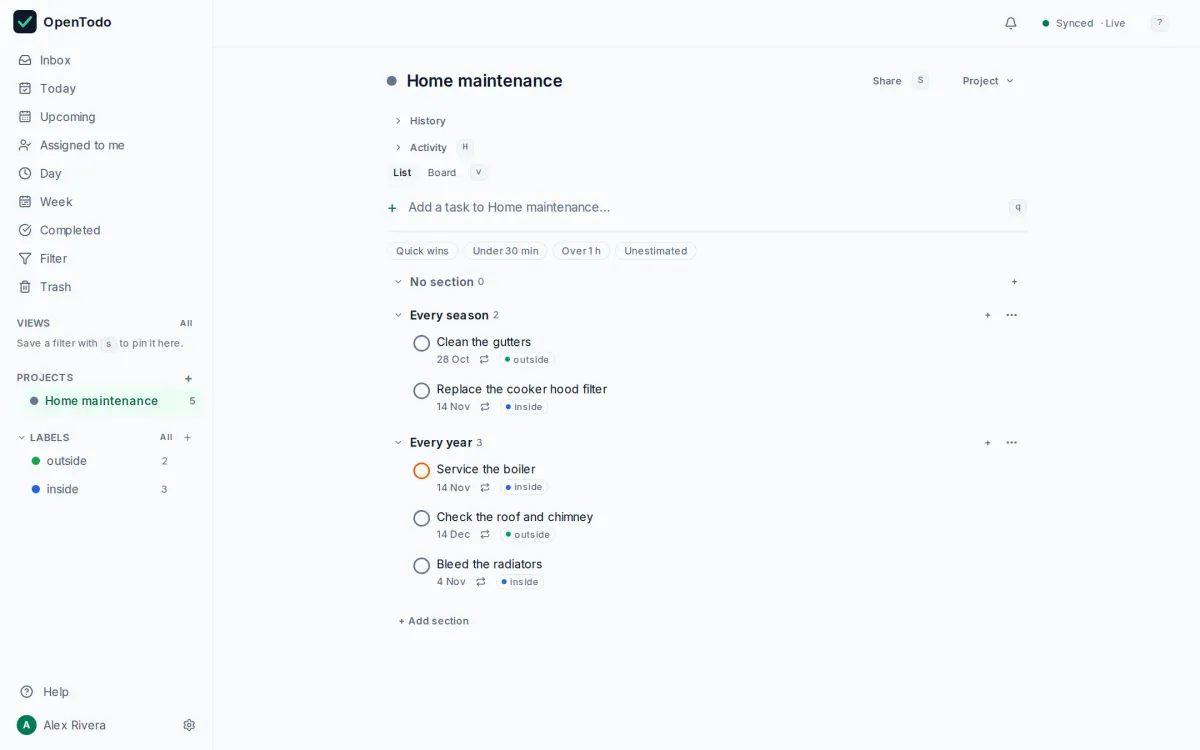This screenshot has height=750, width=1200.
Task: Open the Today view
Action: point(107,88)
